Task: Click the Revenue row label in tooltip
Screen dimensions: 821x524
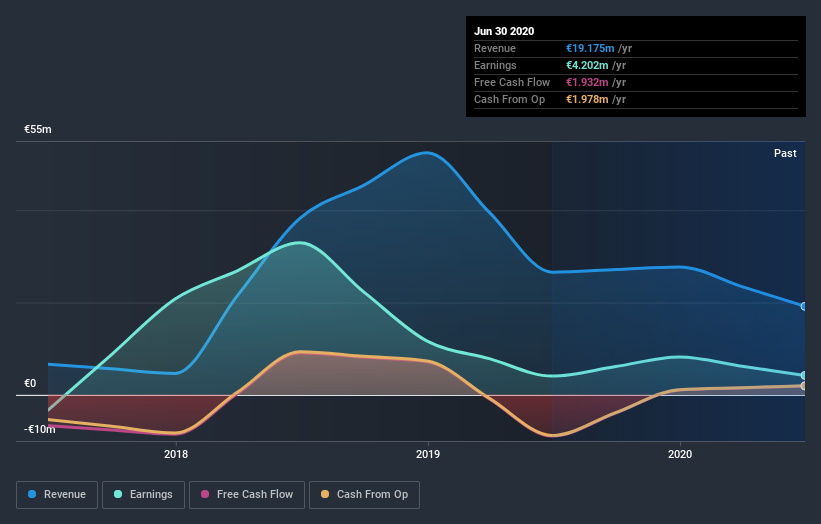Action: coord(495,48)
